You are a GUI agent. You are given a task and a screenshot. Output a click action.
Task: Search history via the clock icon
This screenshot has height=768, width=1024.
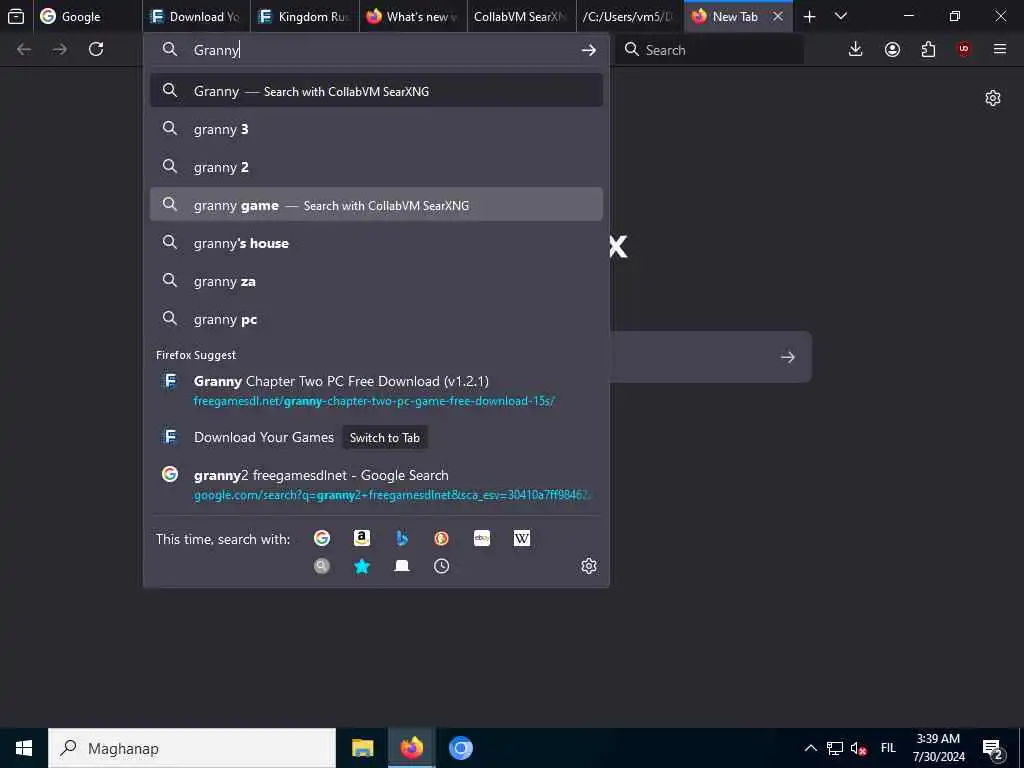tap(441, 566)
